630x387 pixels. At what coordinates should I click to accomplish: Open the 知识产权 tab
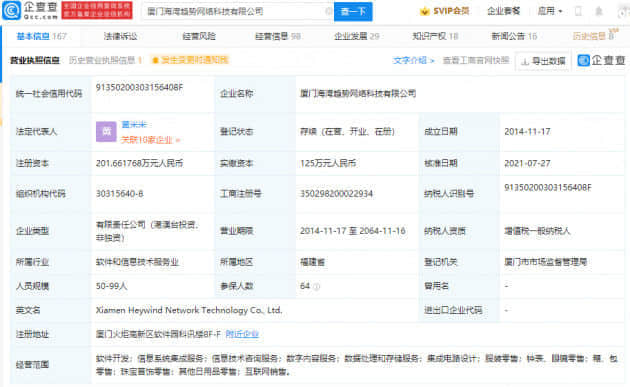435,37
